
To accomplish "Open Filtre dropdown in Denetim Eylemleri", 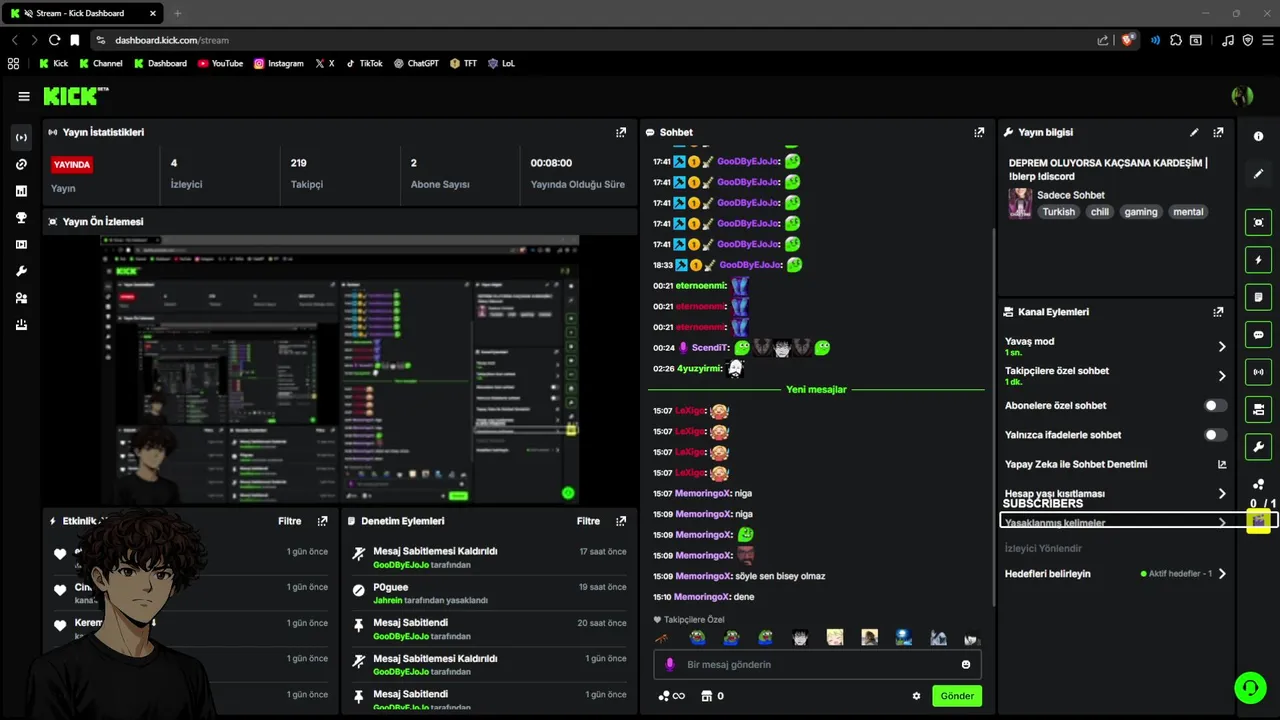I will (x=588, y=521).
